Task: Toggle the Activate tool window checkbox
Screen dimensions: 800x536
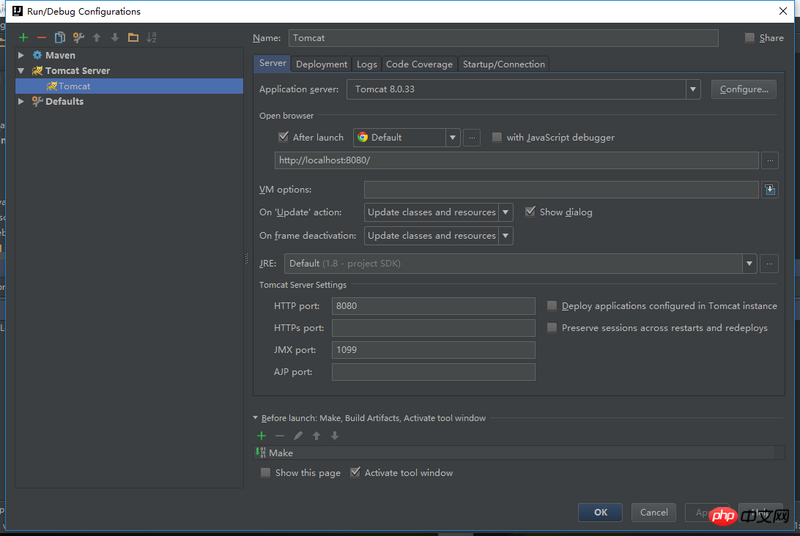Action: coord(355,472)
